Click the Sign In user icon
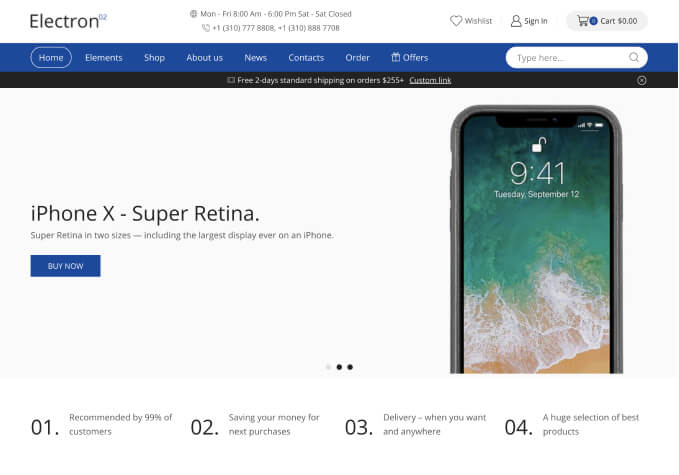 pyautogui.click(x=516, y=21)
